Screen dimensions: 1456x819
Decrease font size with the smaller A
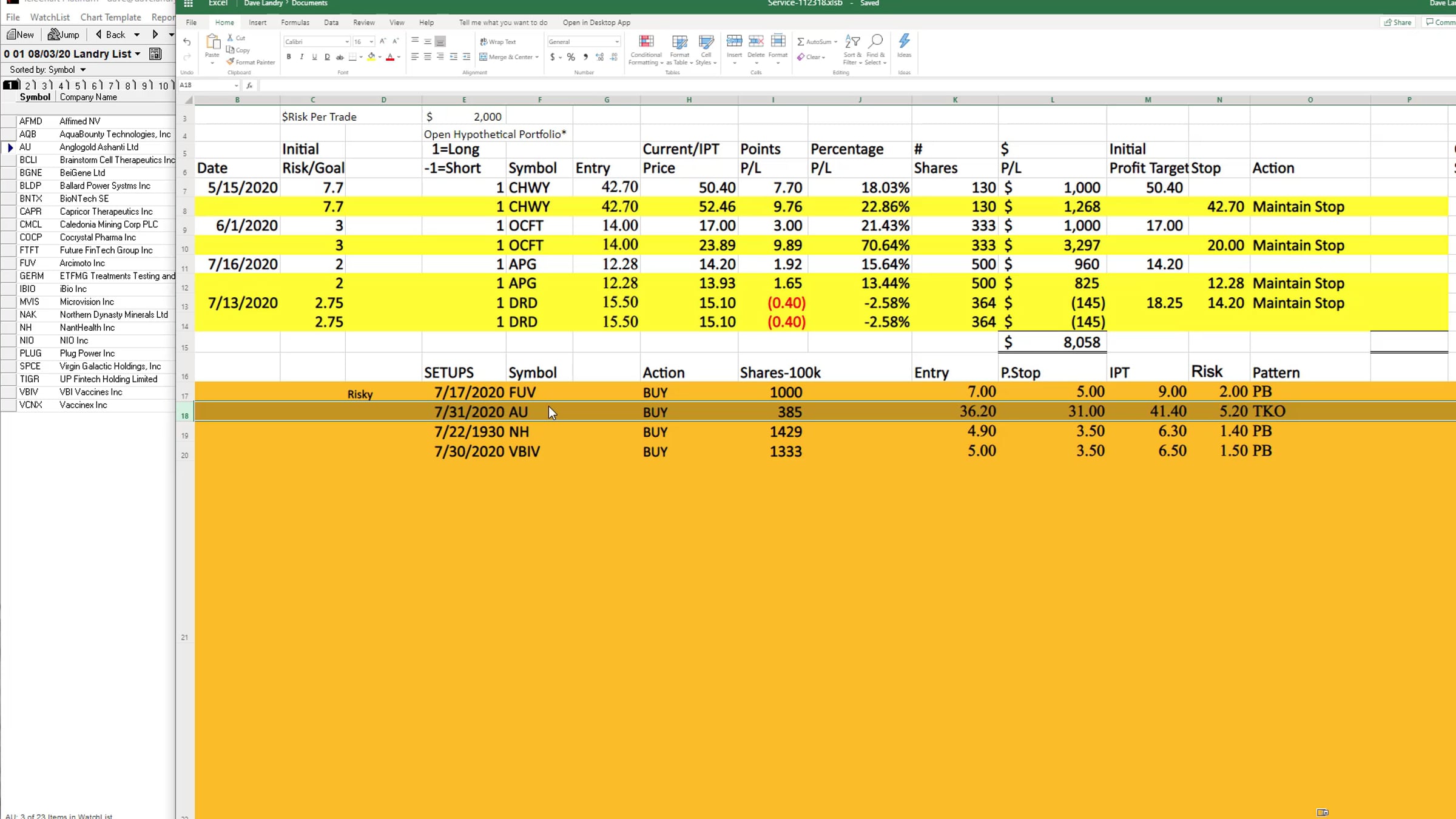(x=396, y=41)
